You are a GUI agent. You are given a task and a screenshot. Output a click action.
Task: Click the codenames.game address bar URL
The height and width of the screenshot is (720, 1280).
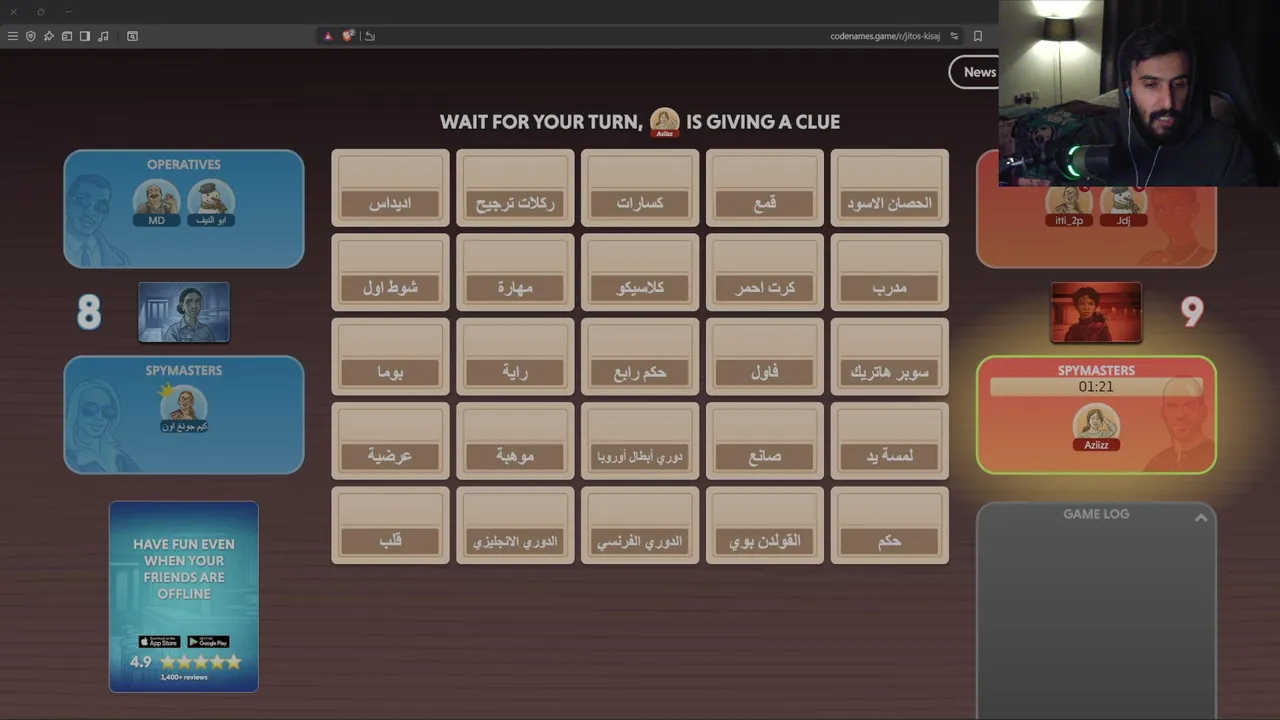[x=884, y=36]
